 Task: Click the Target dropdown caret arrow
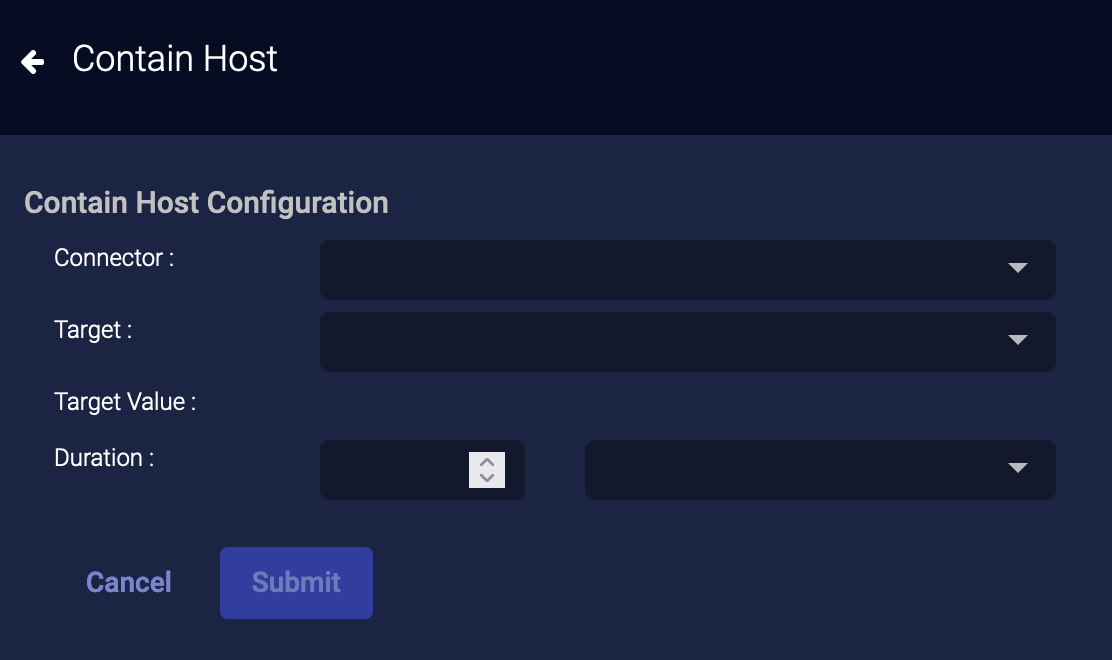tap(1017, 340)
